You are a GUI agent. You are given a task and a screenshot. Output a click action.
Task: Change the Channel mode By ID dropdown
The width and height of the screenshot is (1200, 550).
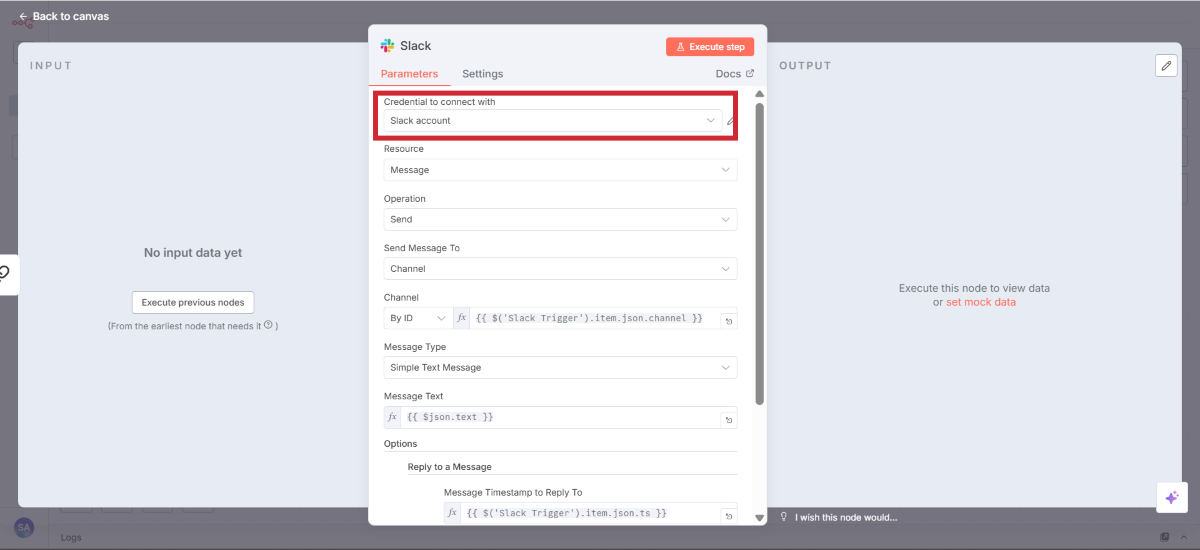pos(418,319)
